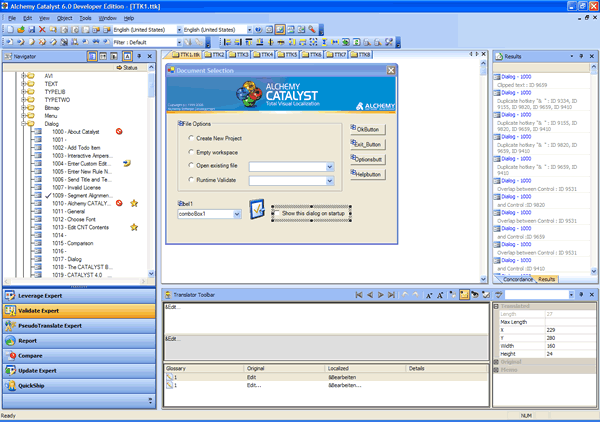The width and height of the screenshot is (600, 422).
Task: Click the Save disk icon
Action: (x=32, y=29)
